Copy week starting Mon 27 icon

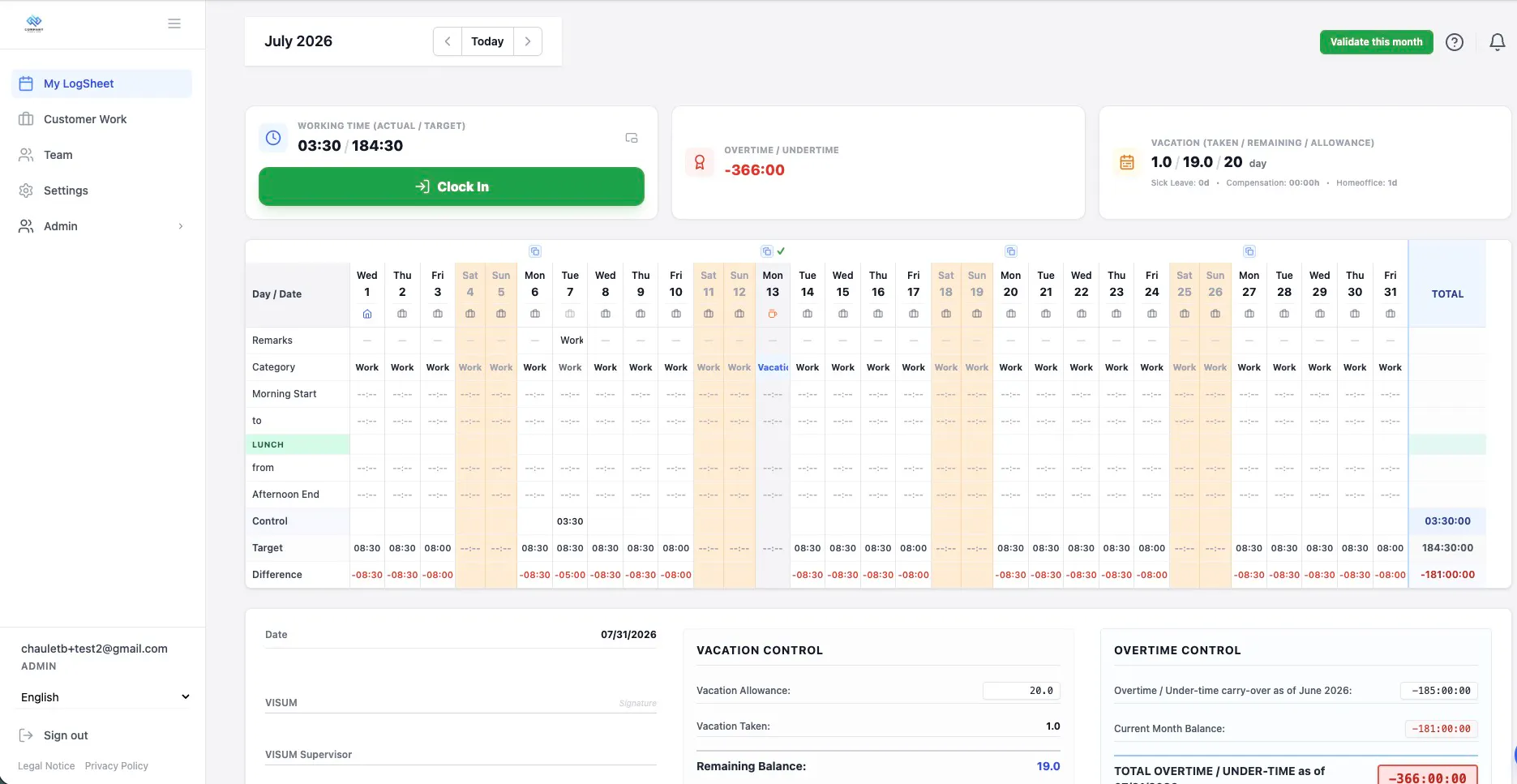click(x=1249, y=251)
